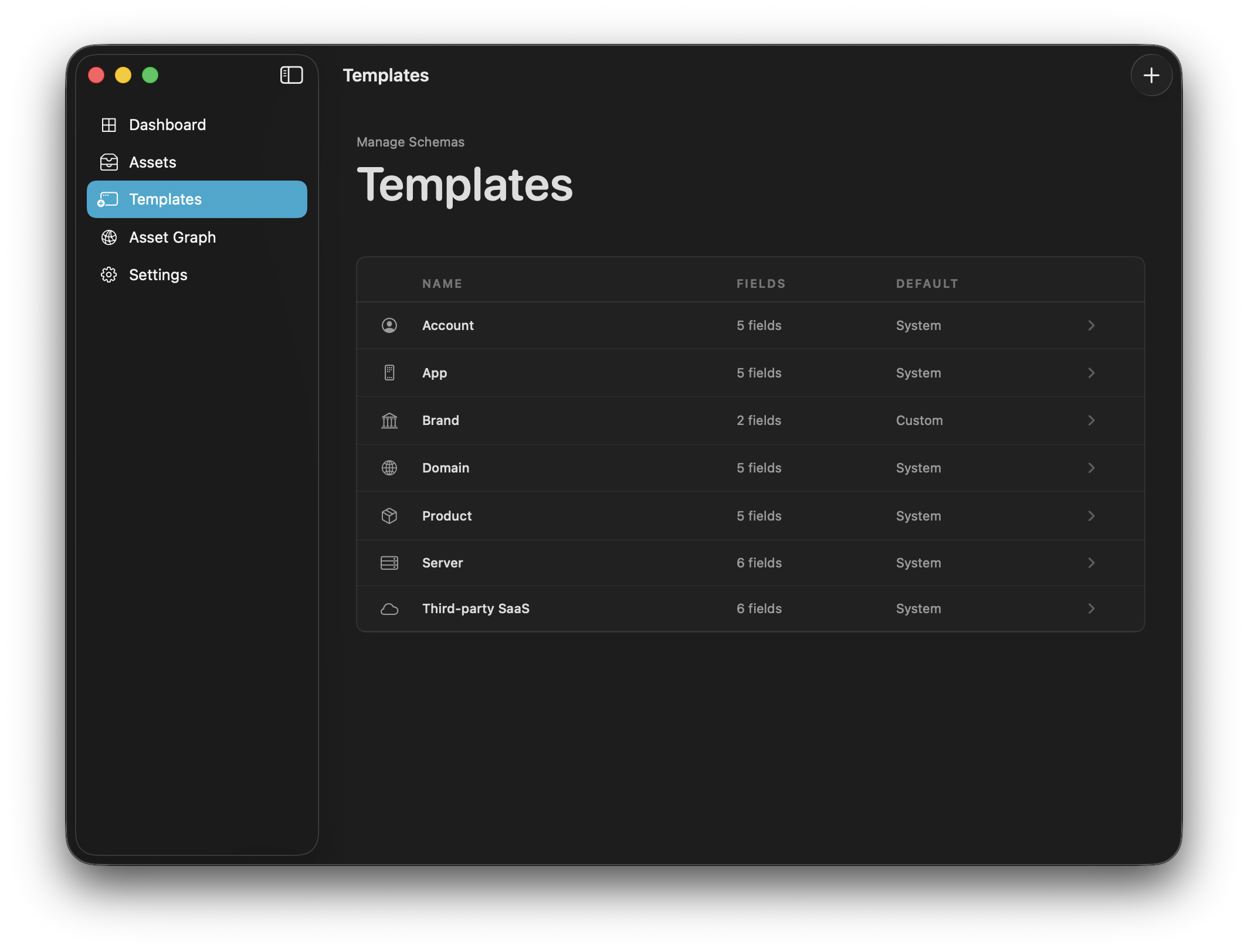Screen dimensions: 1248x952
Task: Select the Domain globe icon
Action: coord(389,468)
